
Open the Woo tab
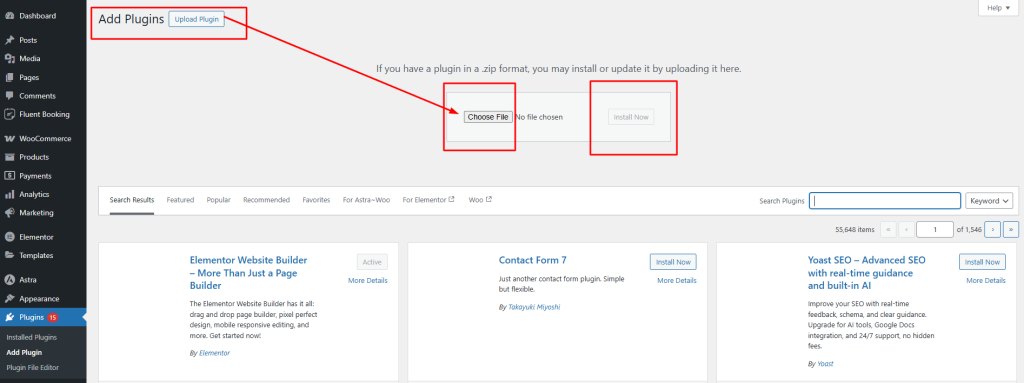pos(480,200)
